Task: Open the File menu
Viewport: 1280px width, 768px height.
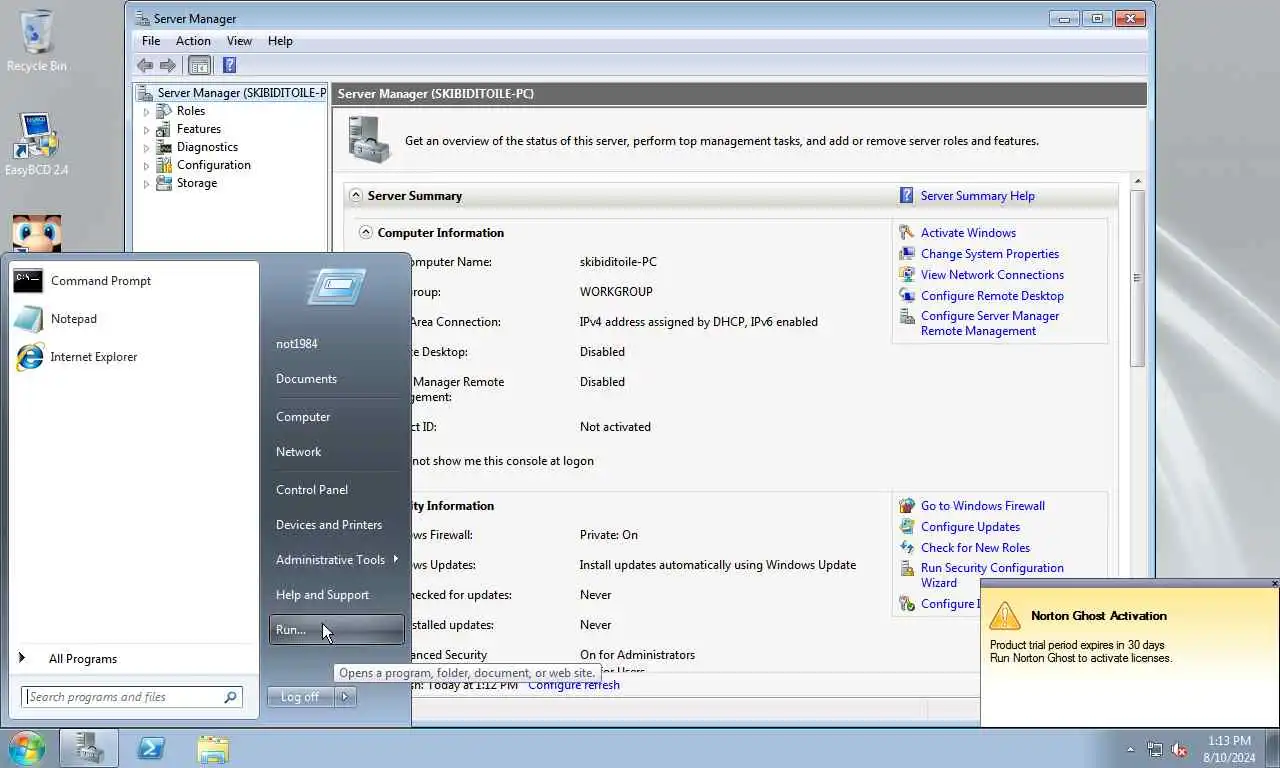Action: coord(151,41)
